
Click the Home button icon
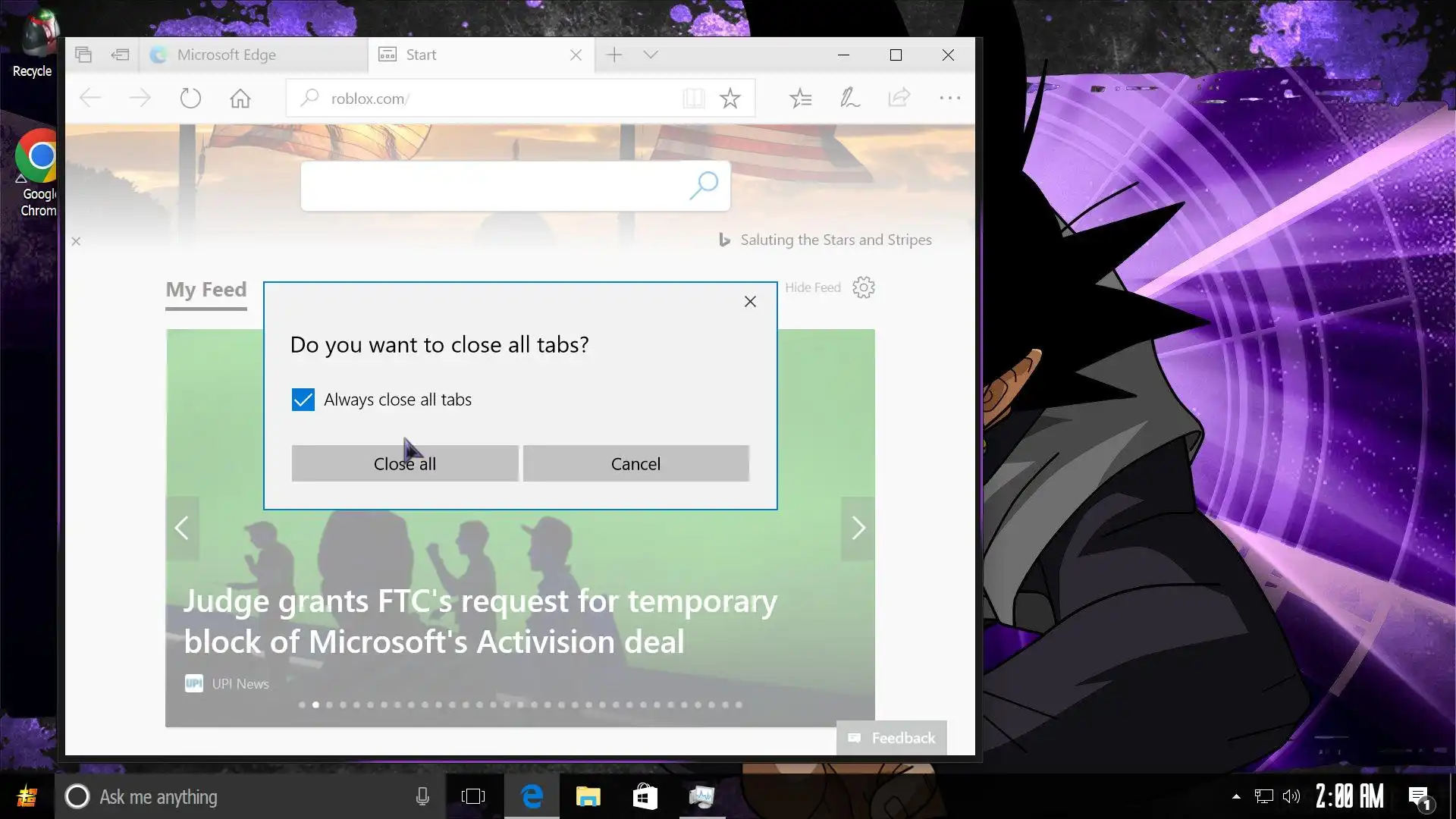tap(240, 99)
